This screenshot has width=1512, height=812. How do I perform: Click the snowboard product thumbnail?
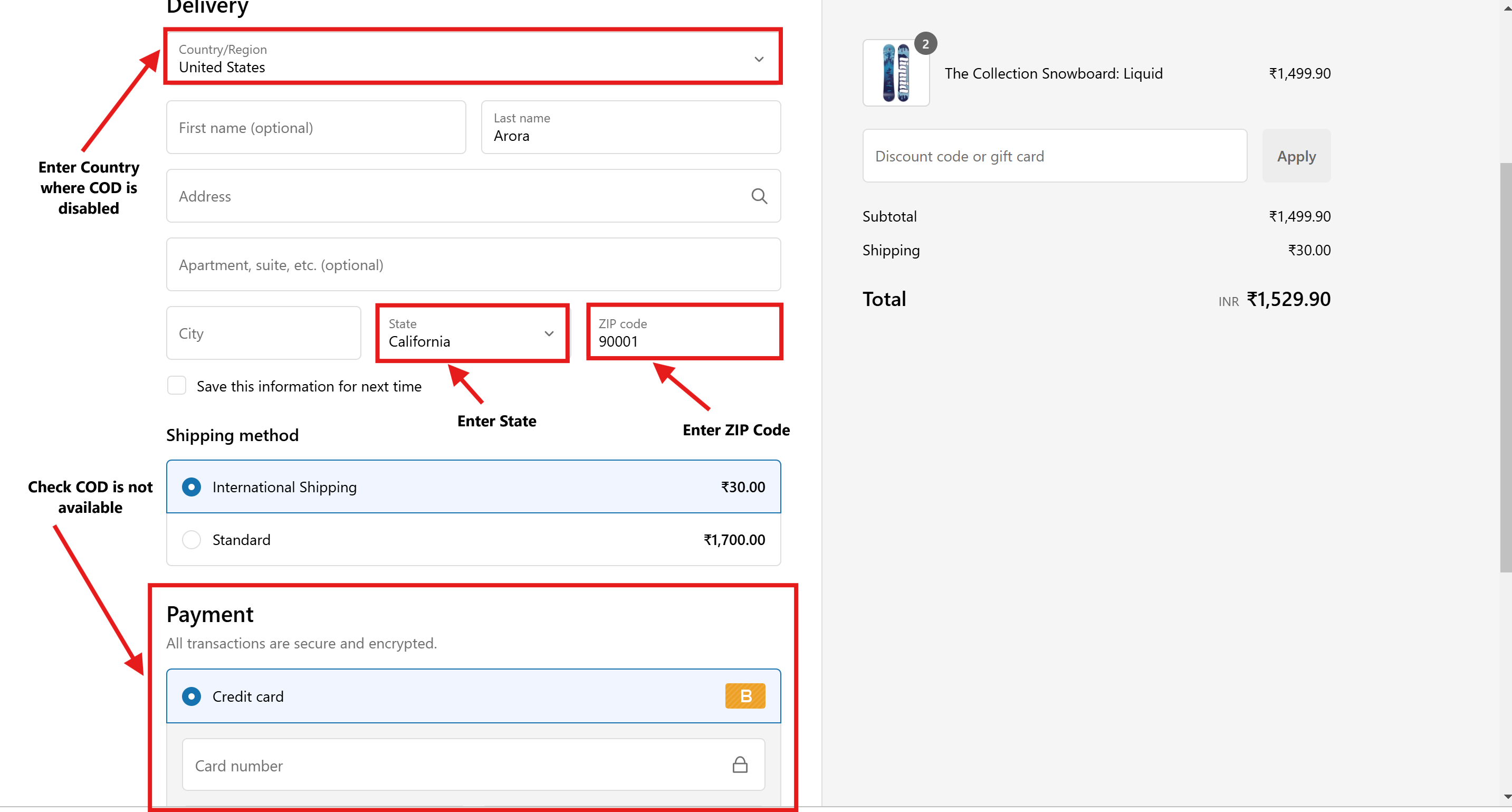click(x=895, y=73)
